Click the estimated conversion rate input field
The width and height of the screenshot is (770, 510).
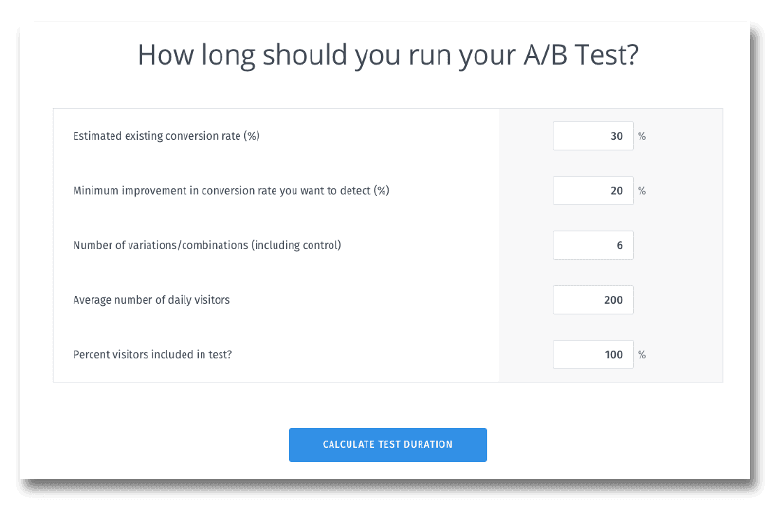pos(592,136)
